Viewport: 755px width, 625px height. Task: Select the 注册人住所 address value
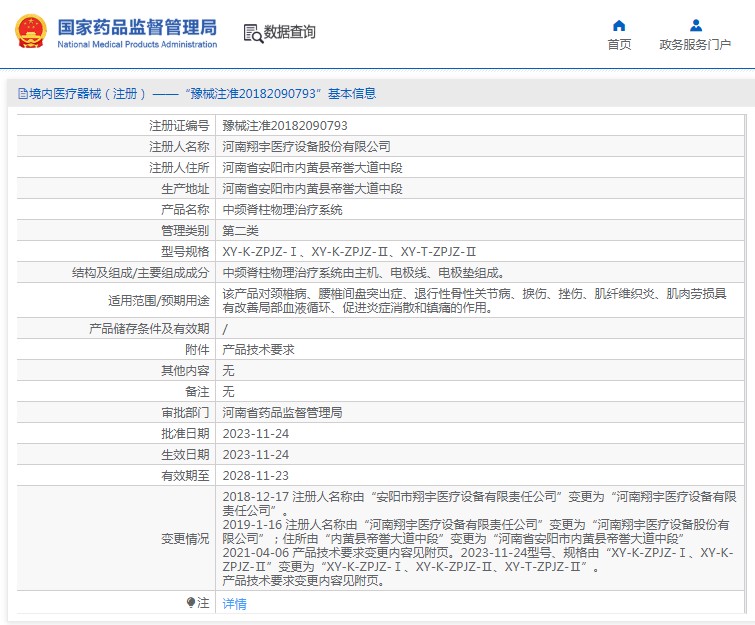tap(312, 168)
